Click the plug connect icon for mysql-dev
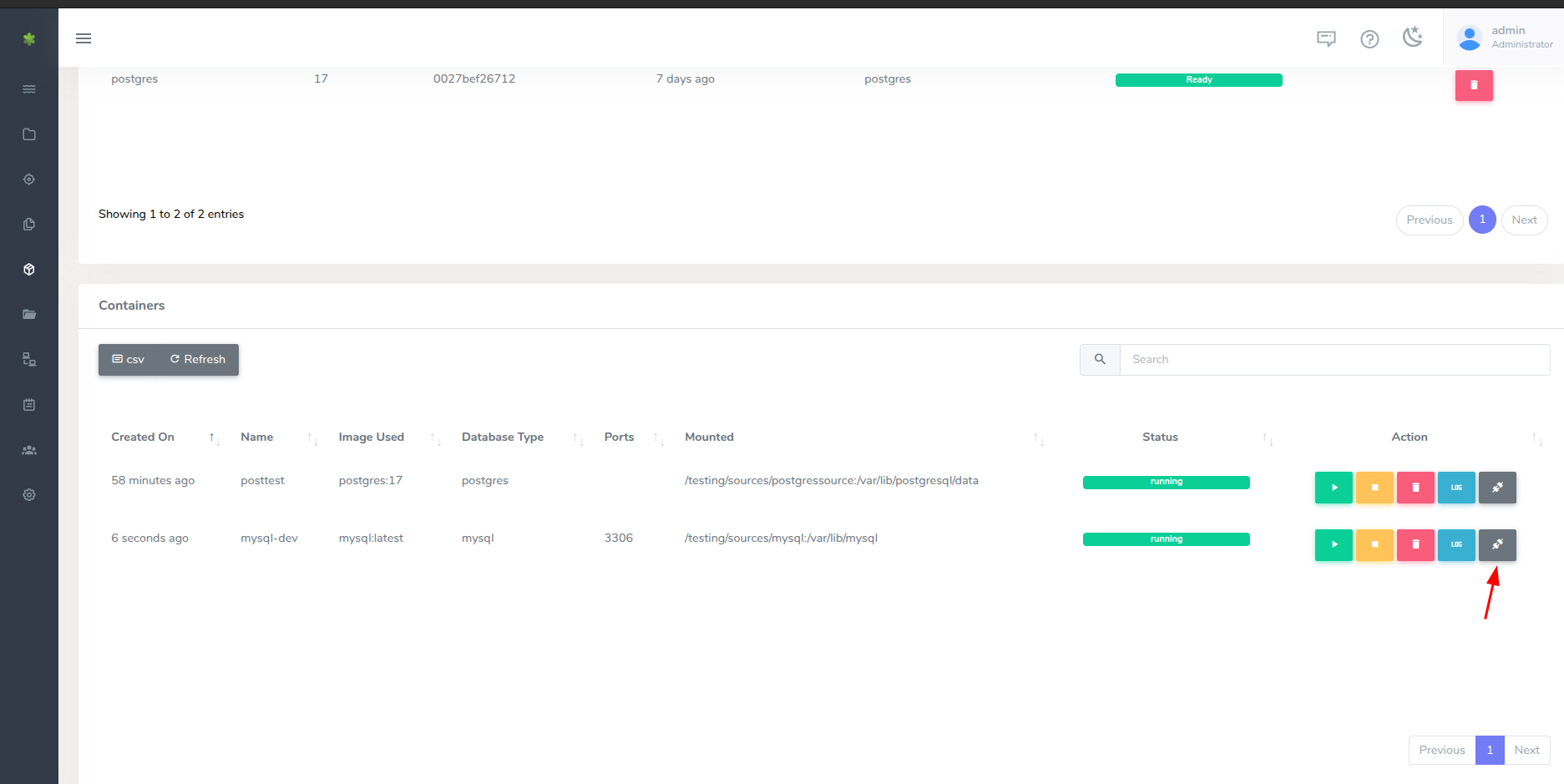The height and width of the screenshot is (784, 1564). click(x=1497, y=545)
